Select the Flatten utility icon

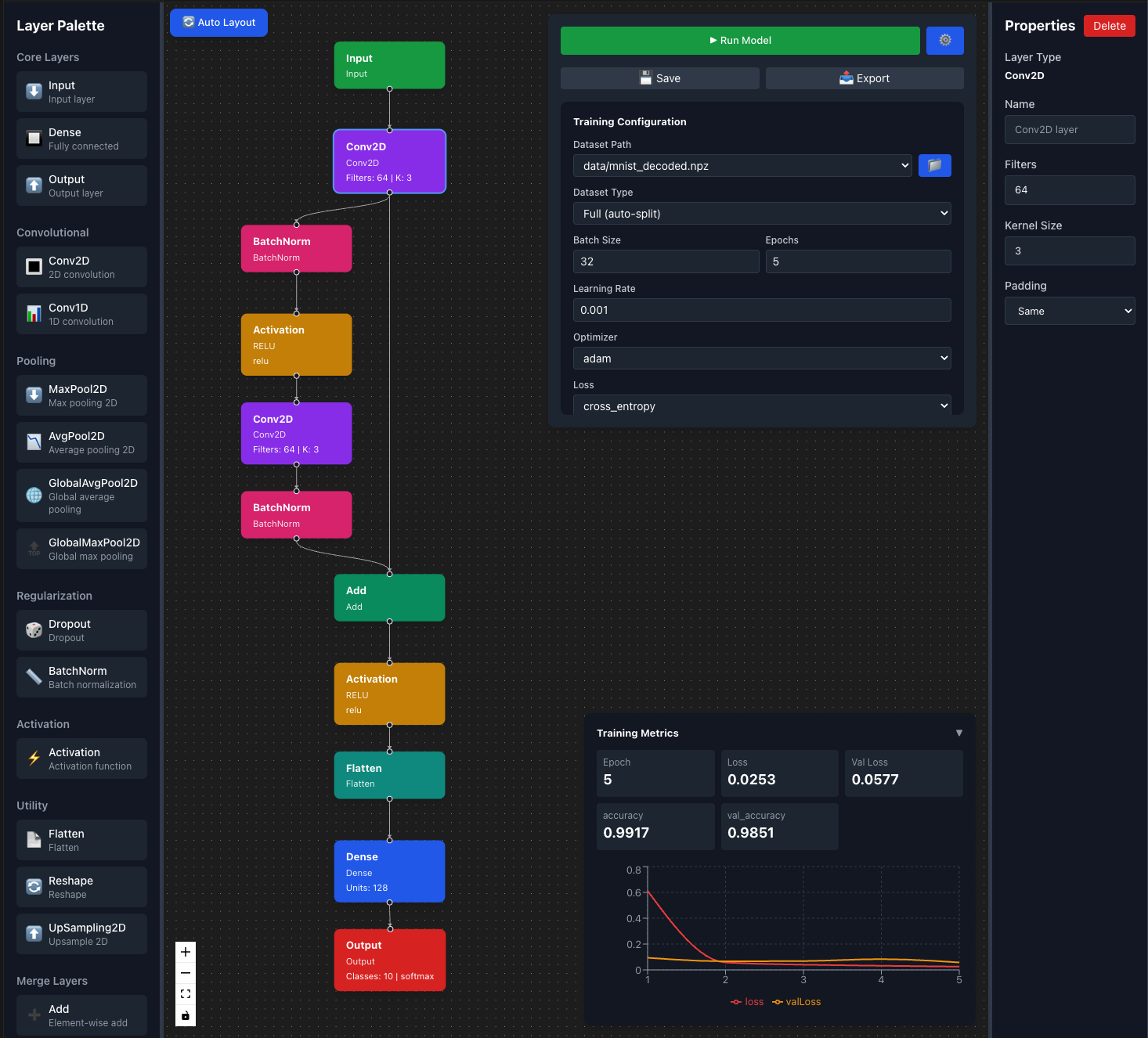[x=33, y=839]
